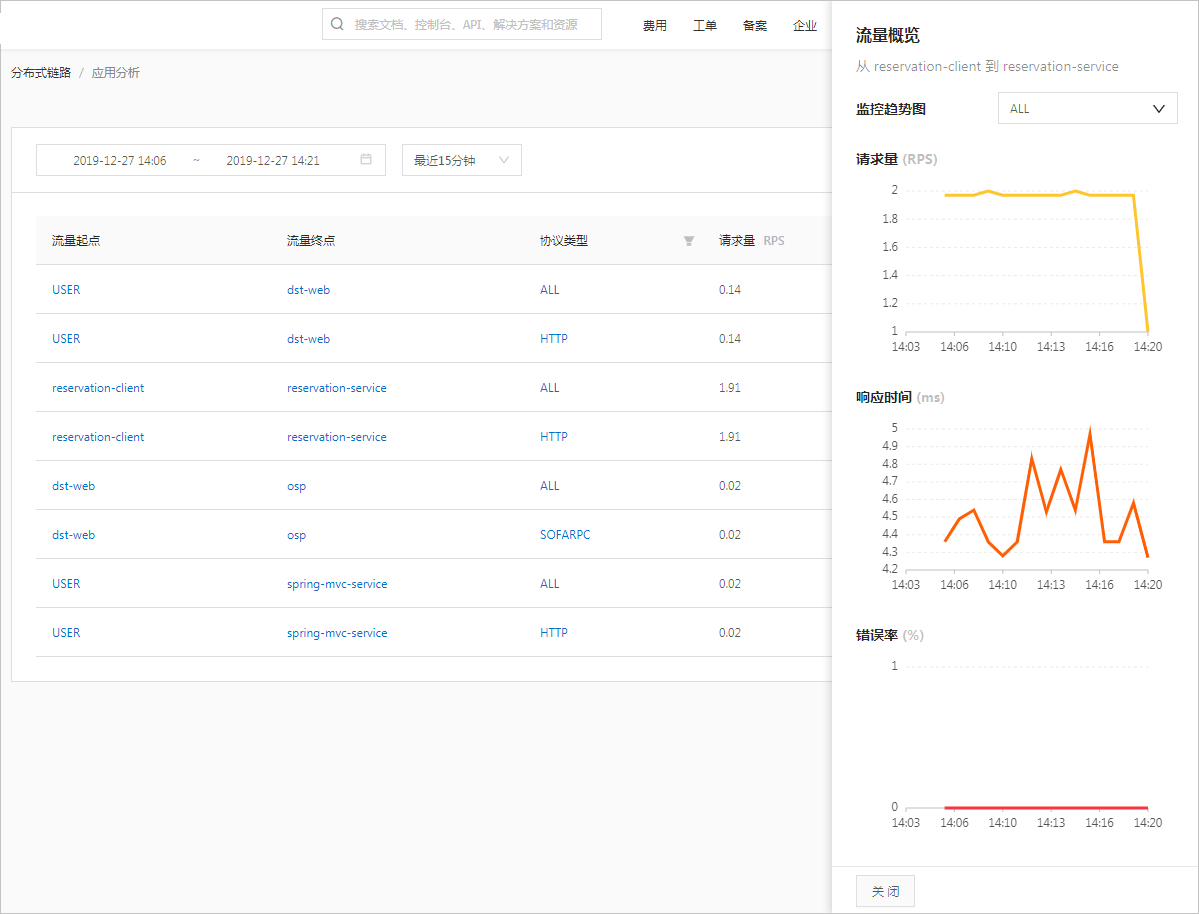Viewport: 1199px width, 914px height.
Task: Click the protocol type filter icon
Action: tap(689, 241)
